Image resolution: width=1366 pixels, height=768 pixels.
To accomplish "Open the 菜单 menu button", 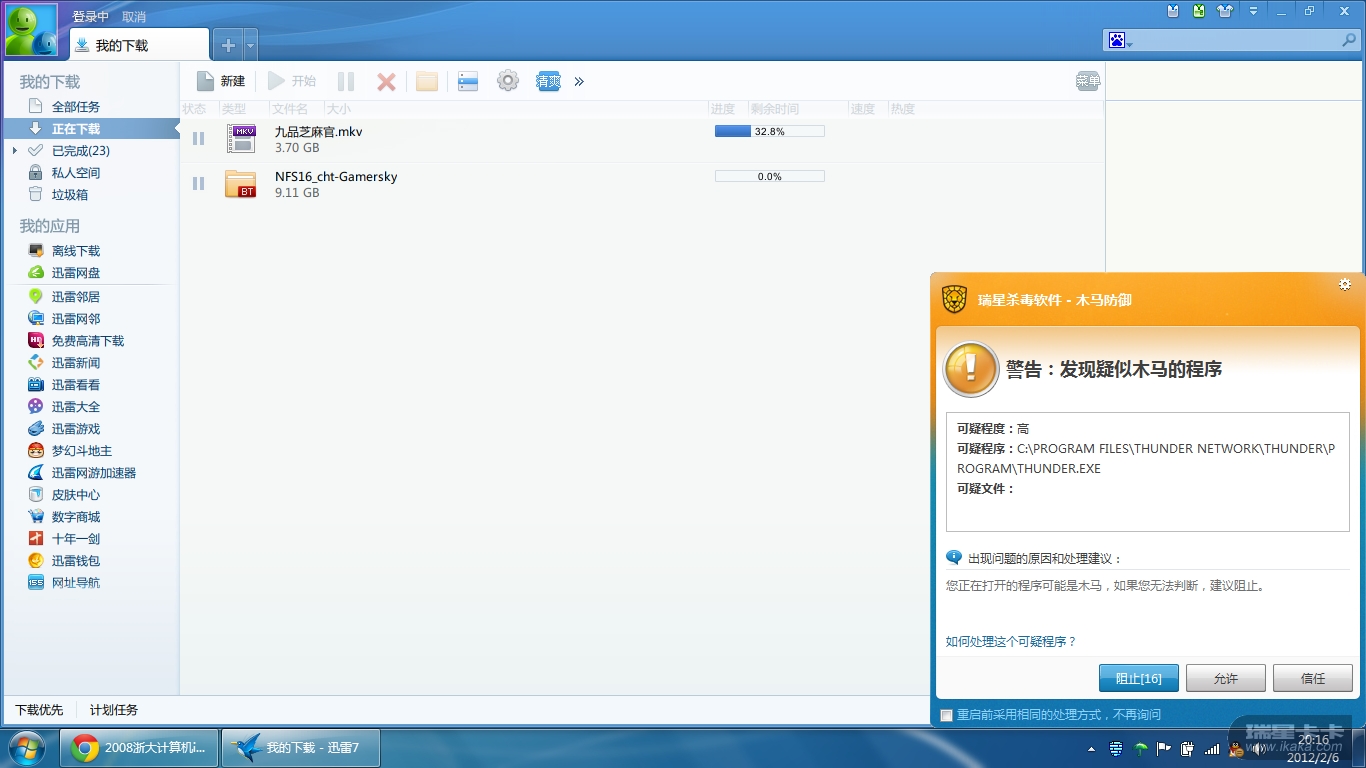I will [1088, 81].
